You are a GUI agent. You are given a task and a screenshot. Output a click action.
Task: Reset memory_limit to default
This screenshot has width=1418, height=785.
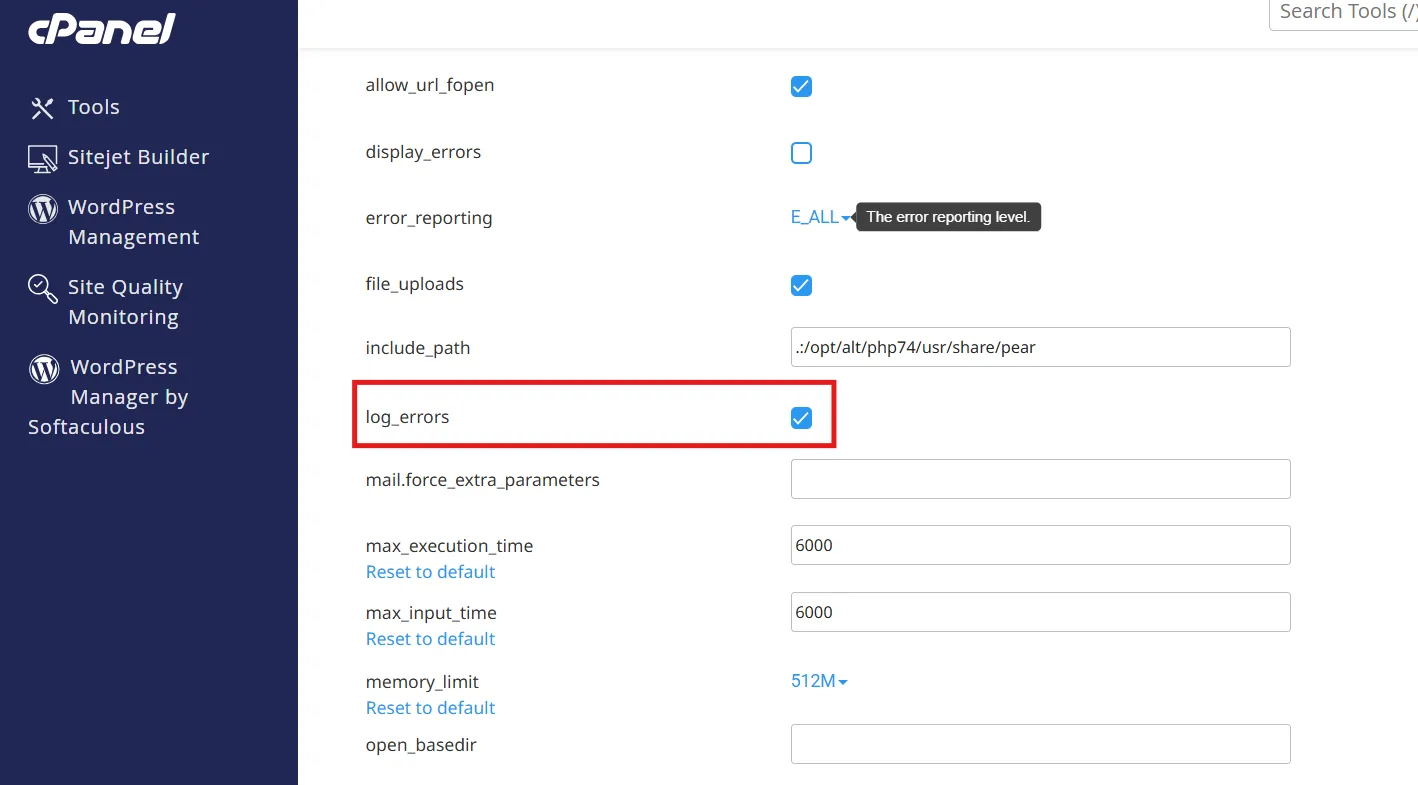tap(430, 708)
